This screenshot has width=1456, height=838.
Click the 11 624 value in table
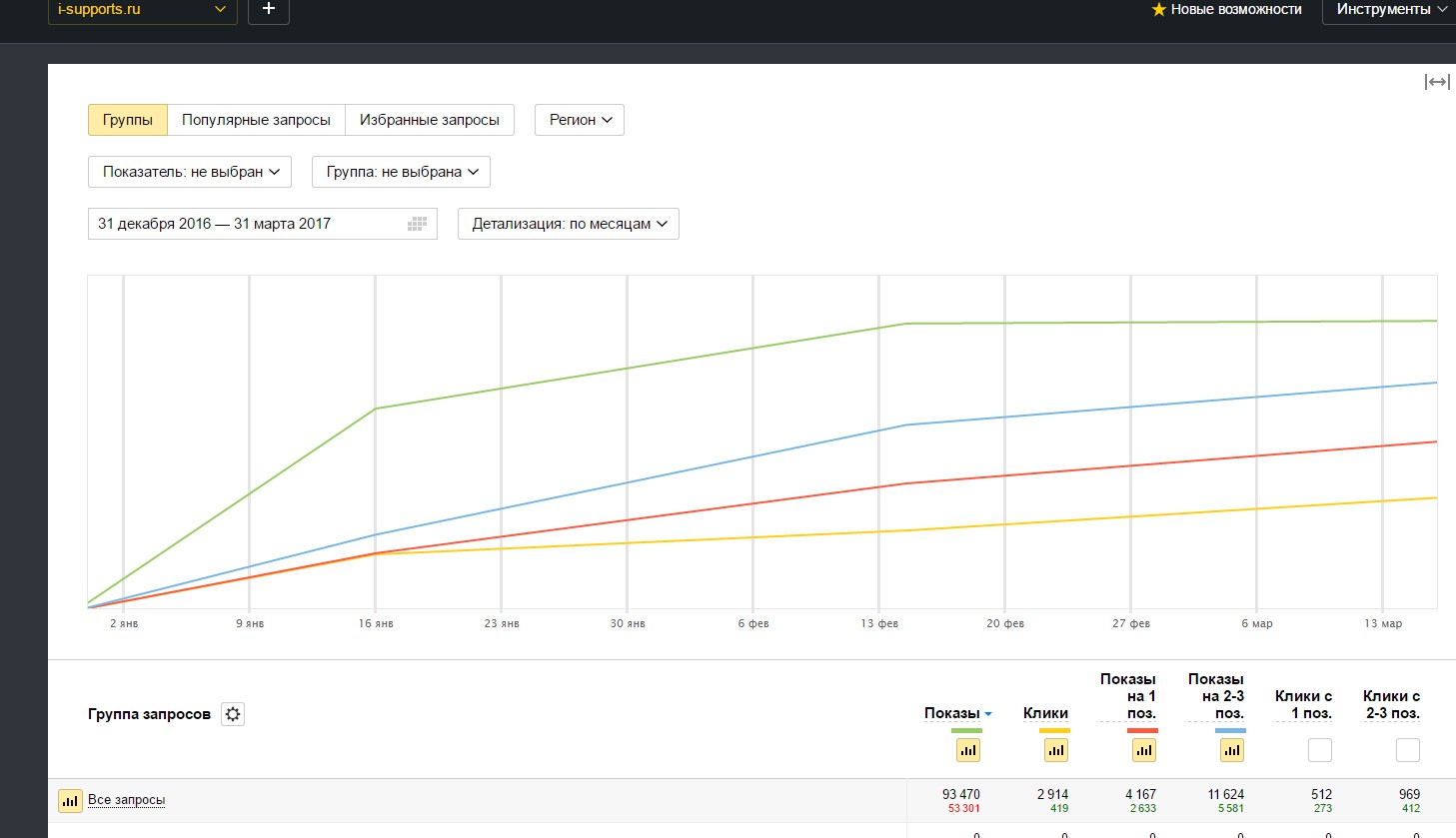pyautogui.click(x=1226, y=794)
